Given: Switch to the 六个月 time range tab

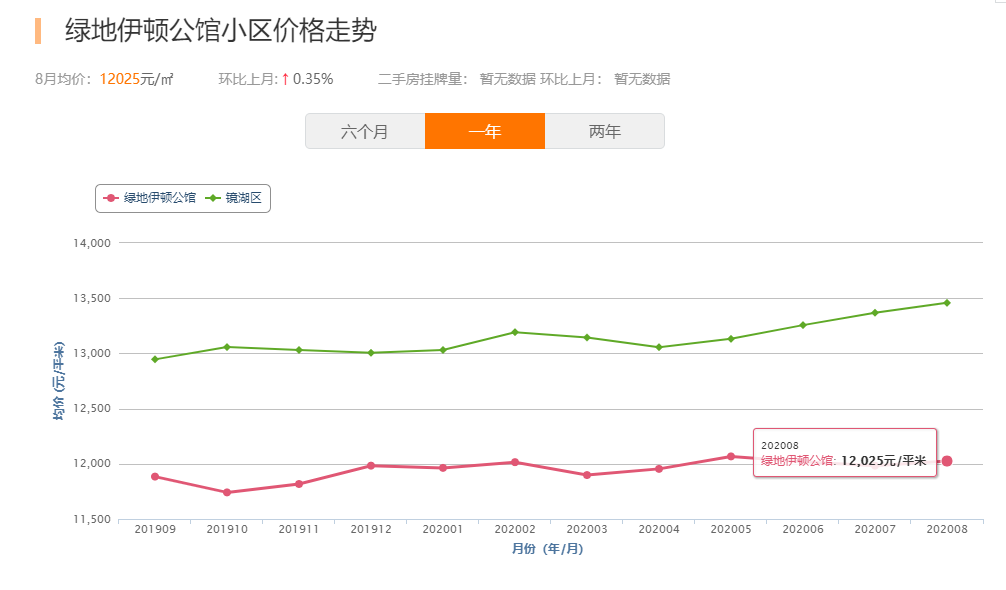Looking at the screenshot, I should (x=365, y=131).
